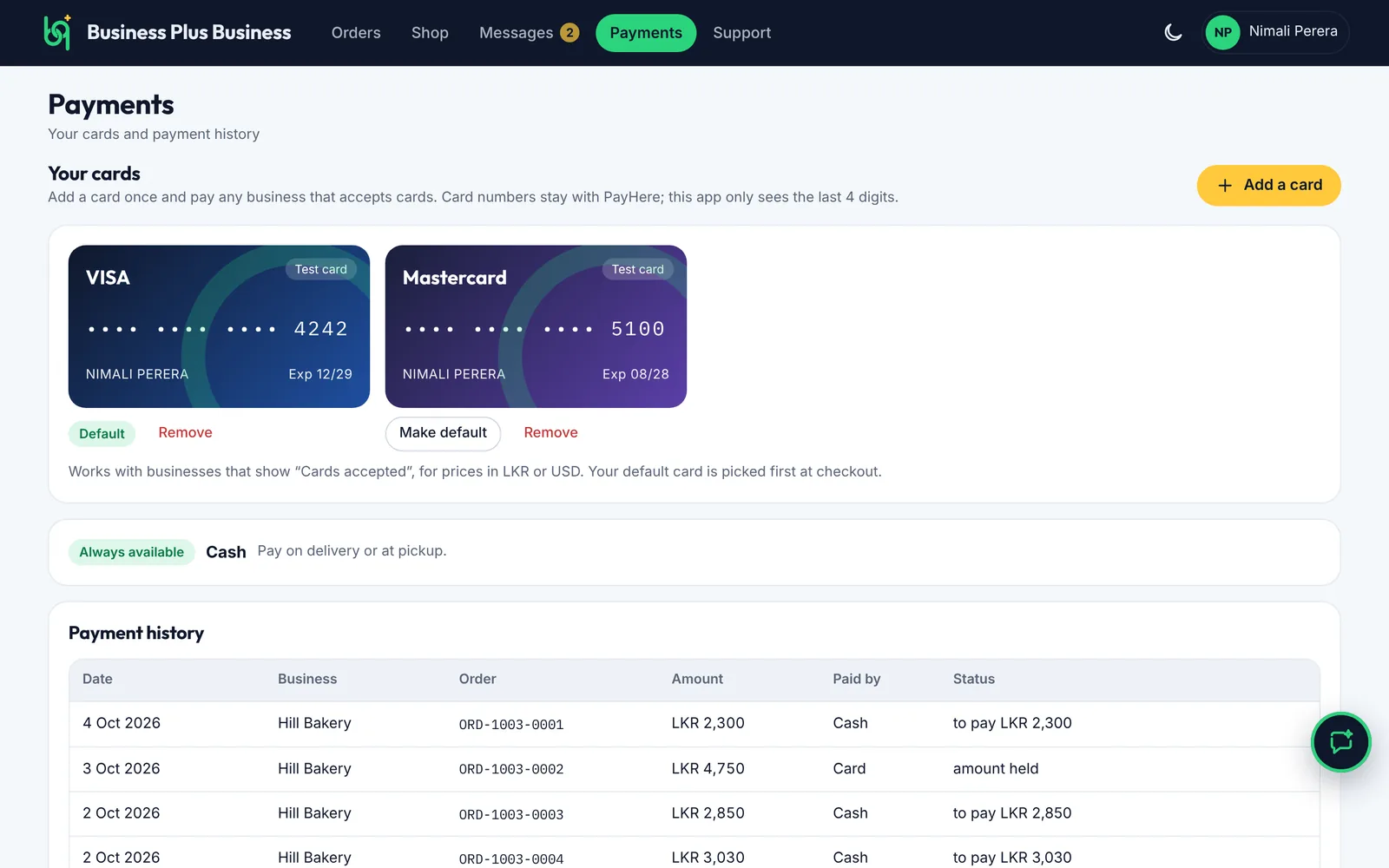Select the Mastercard ending 5100

coord(536,326)
